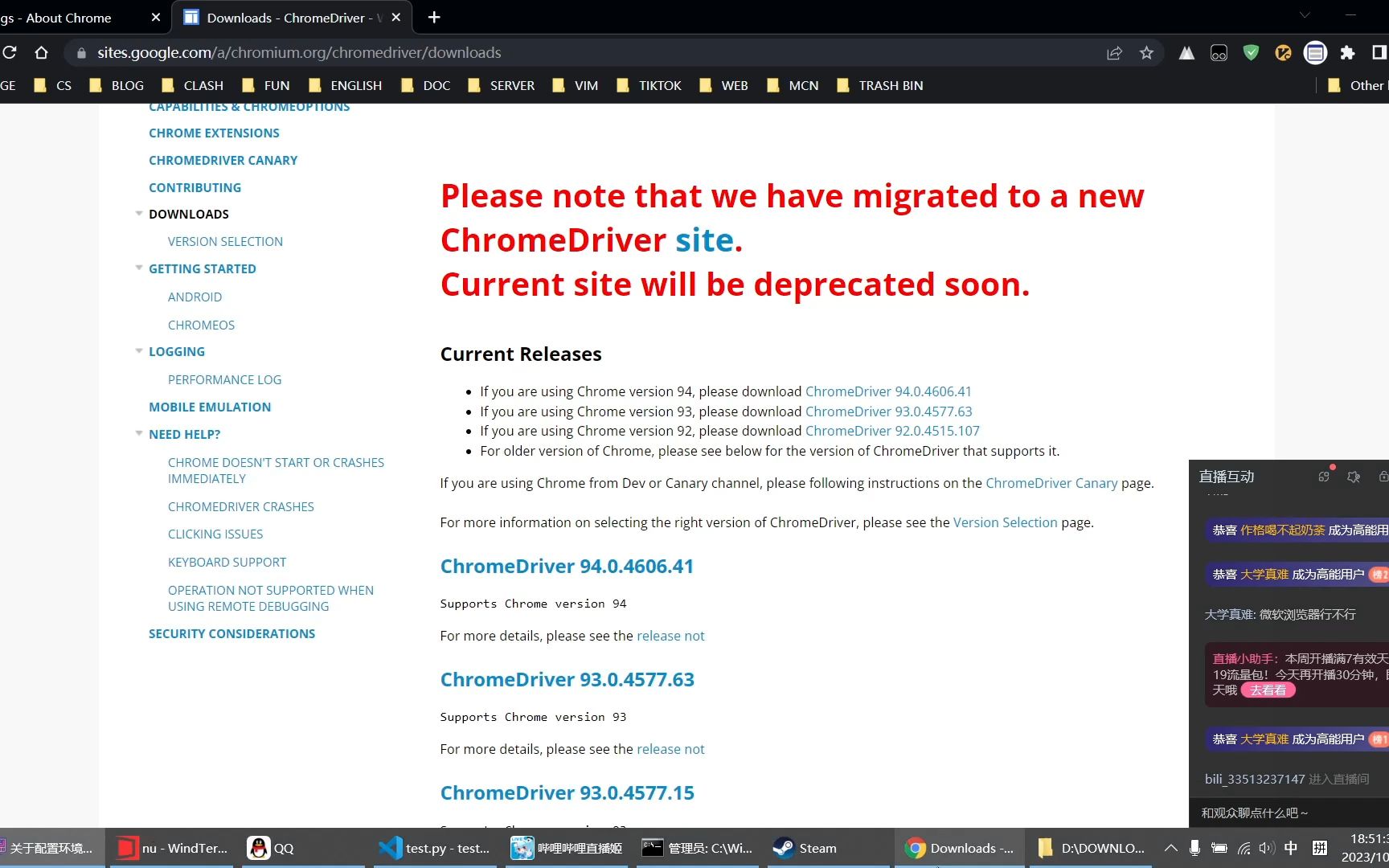This screenshot has width=1389, height=868.
Task: Open the ChromeDriver Canary page link
Action: point(1051,483)
